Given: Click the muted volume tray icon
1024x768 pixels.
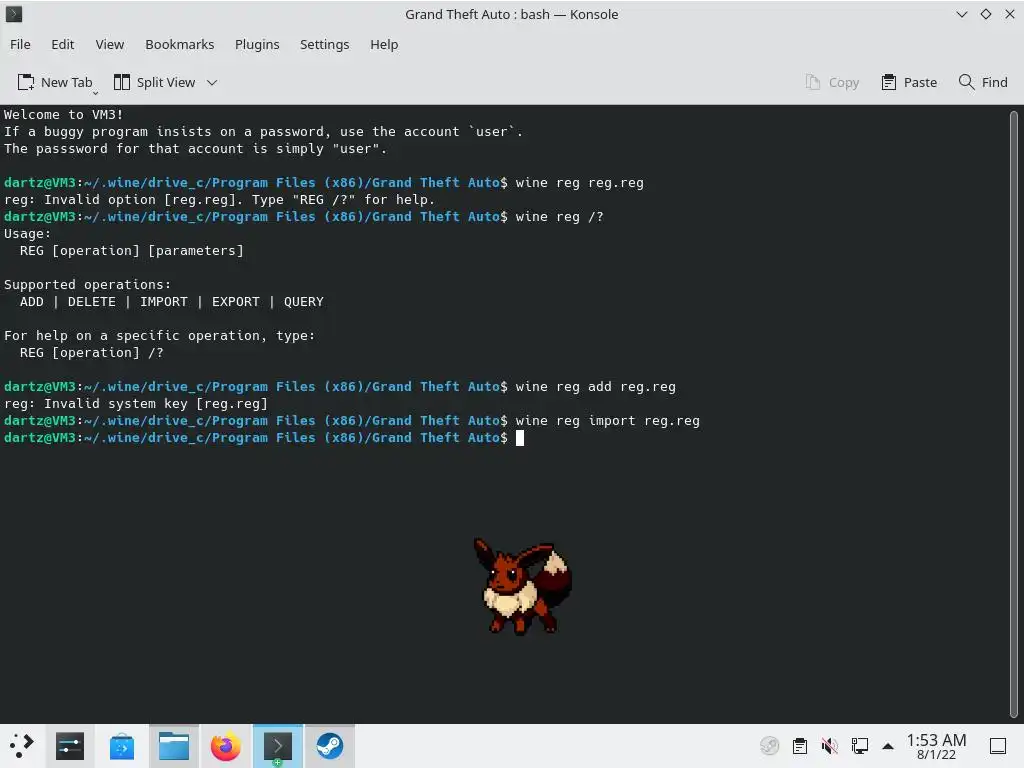Looking at the screenshot, I should [x=829, y=746].
